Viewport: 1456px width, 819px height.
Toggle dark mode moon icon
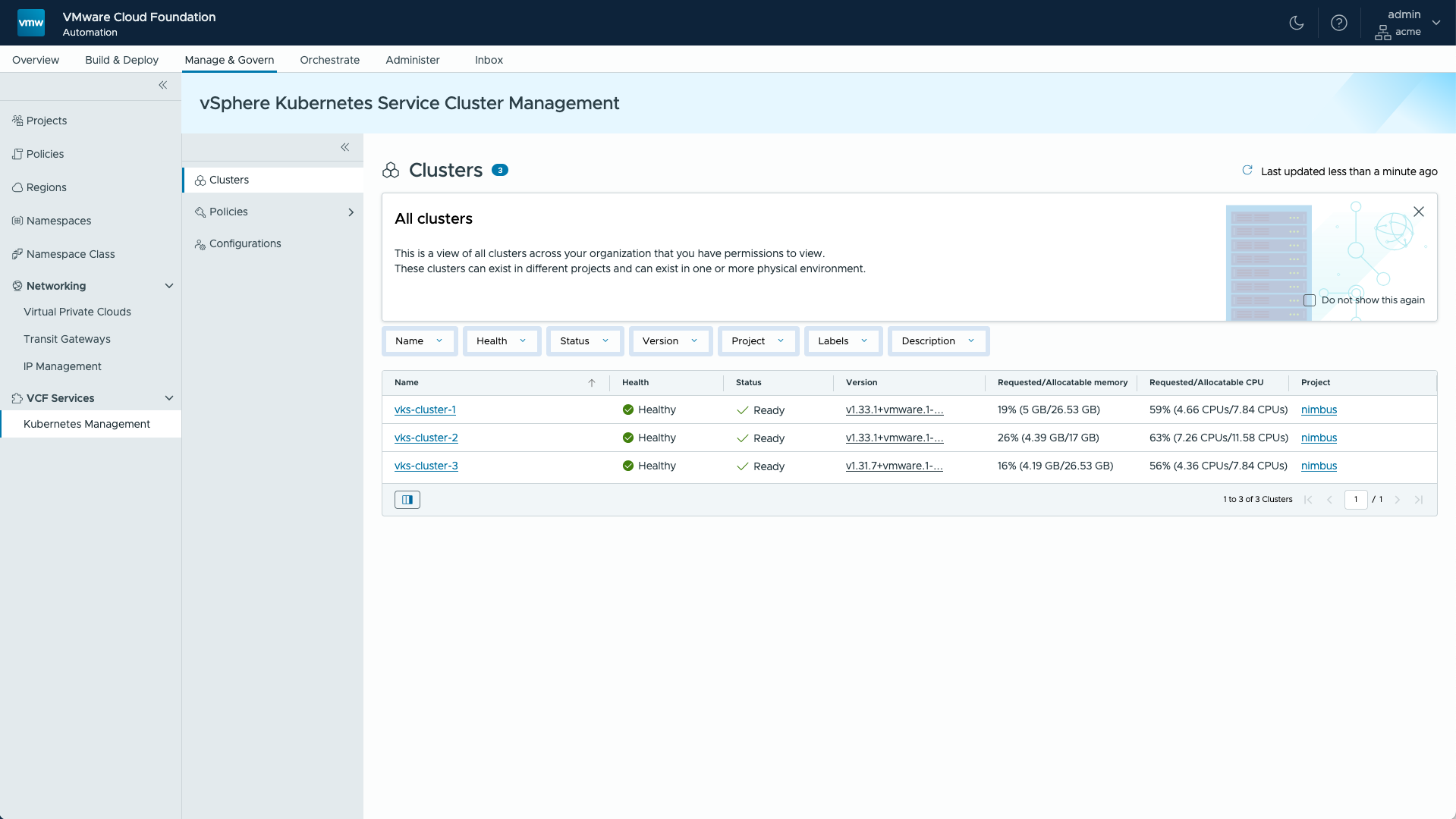[1297, 23]
